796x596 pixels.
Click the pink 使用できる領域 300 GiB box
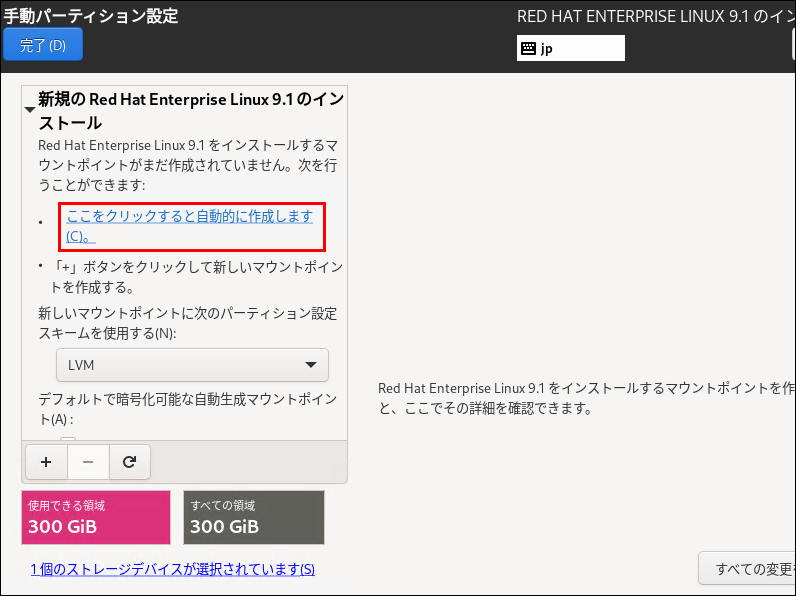click(x=96, y=517)
